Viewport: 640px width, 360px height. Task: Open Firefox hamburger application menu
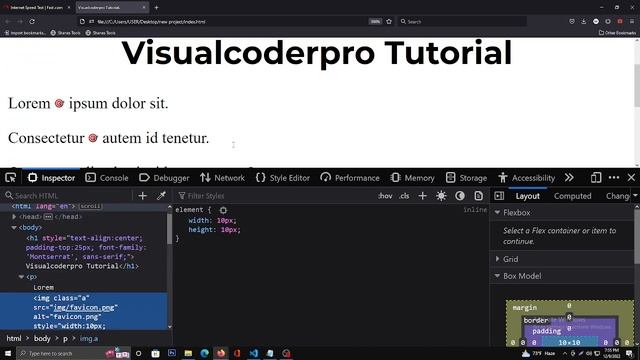coord(631,21)
